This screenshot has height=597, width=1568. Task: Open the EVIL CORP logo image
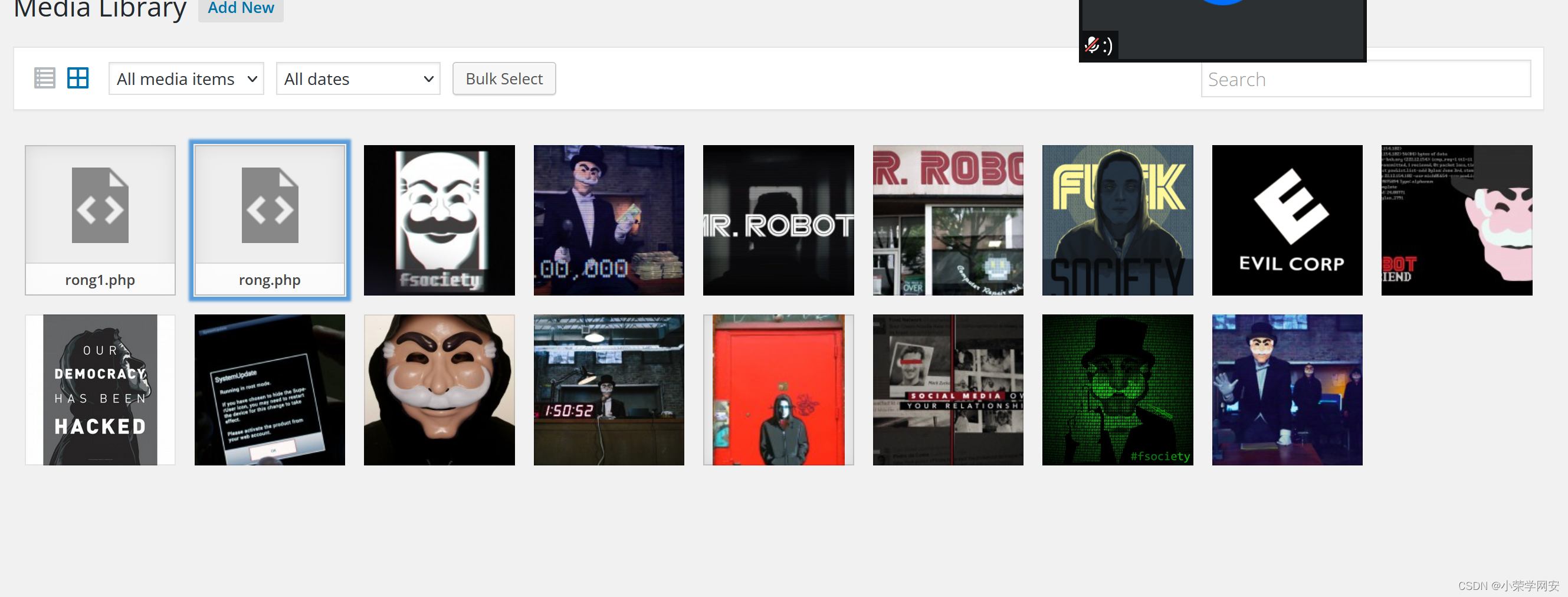click(1287, 220)
